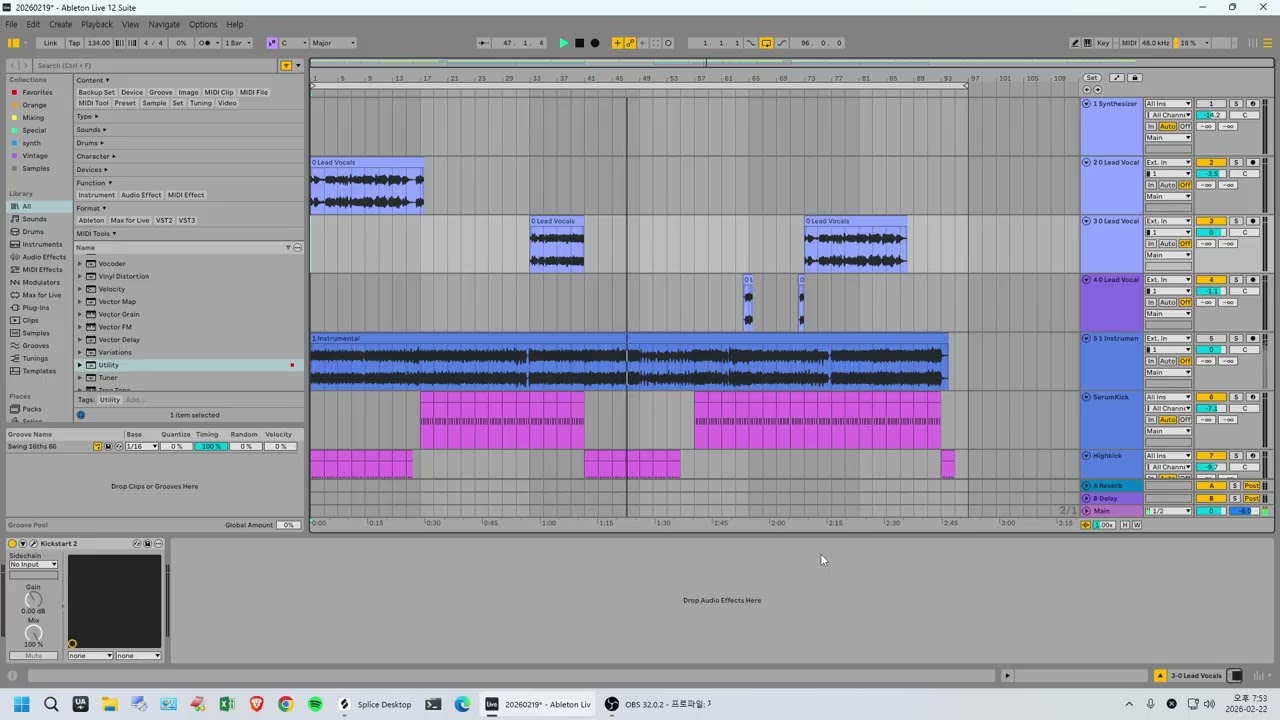
Task: Toggle Automation Arm button
Action: (x=630, y=43)
